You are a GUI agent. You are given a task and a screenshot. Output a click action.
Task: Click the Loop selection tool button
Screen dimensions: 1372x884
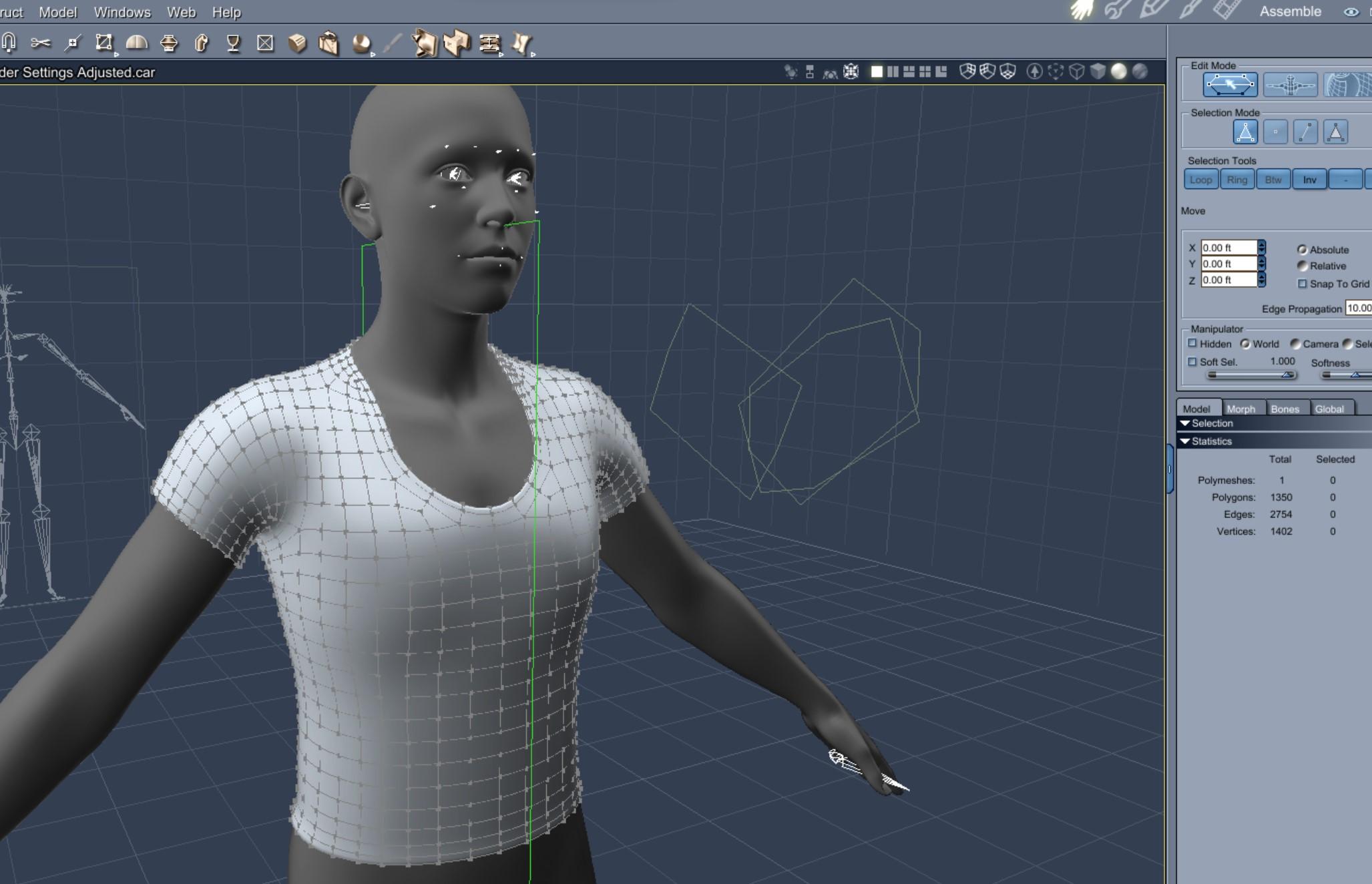point(1200,180)
